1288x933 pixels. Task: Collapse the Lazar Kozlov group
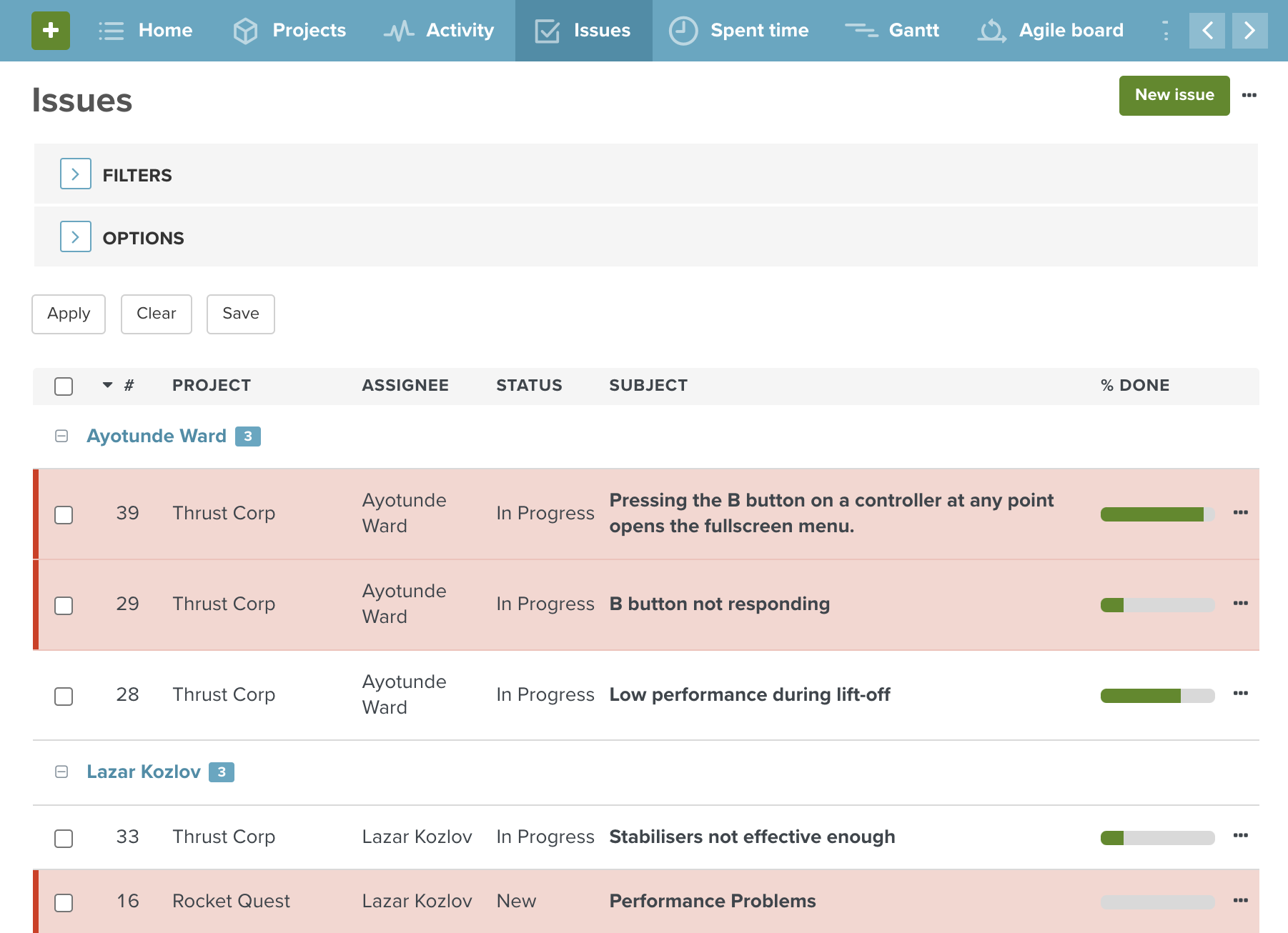[x=61, y=772]
